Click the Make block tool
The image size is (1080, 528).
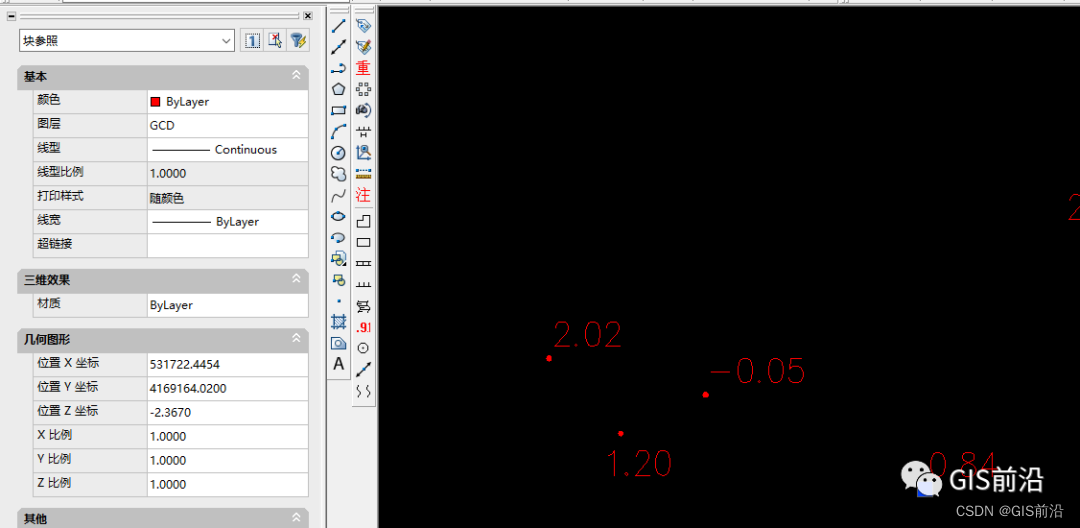pos(338,279)
